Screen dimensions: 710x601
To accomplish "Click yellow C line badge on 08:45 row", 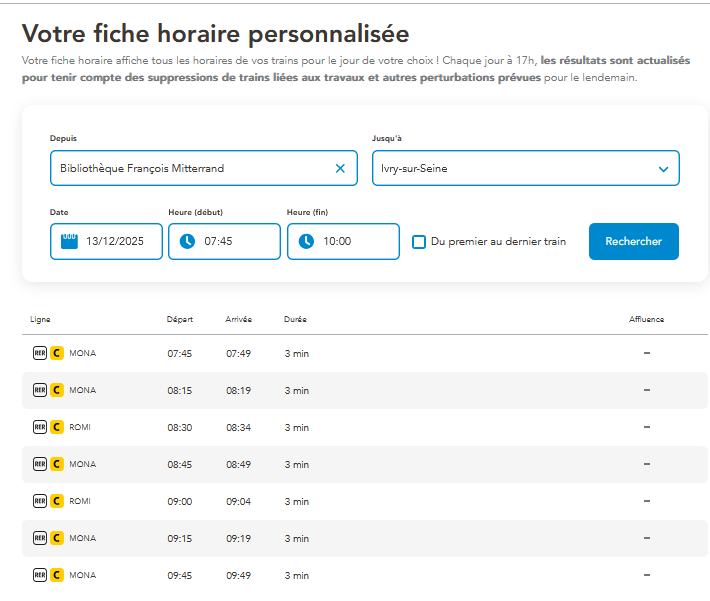I will point(57,464).
